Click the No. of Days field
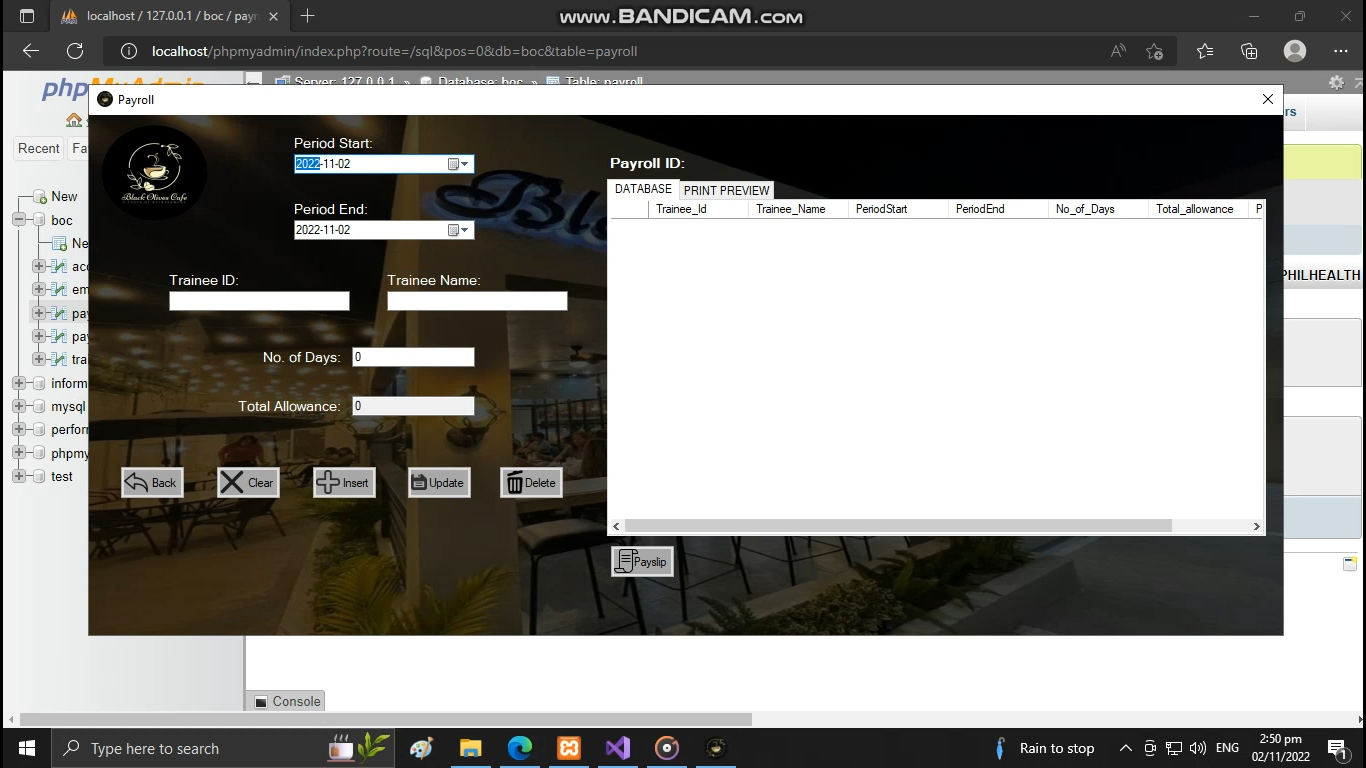This screenshot has height=768, width=1366. [413, 357]
